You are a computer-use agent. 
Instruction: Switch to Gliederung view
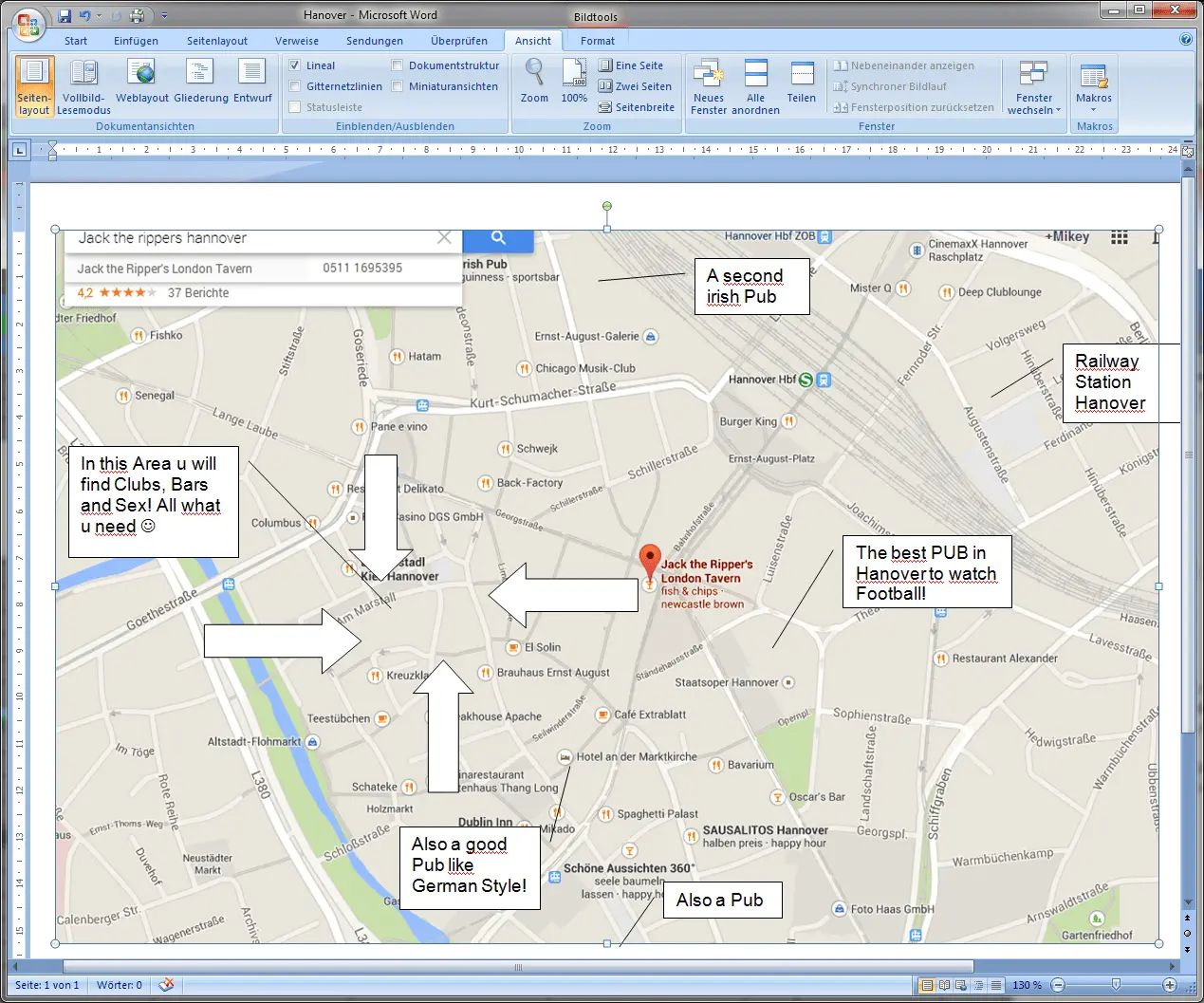(x=201, y=81)
